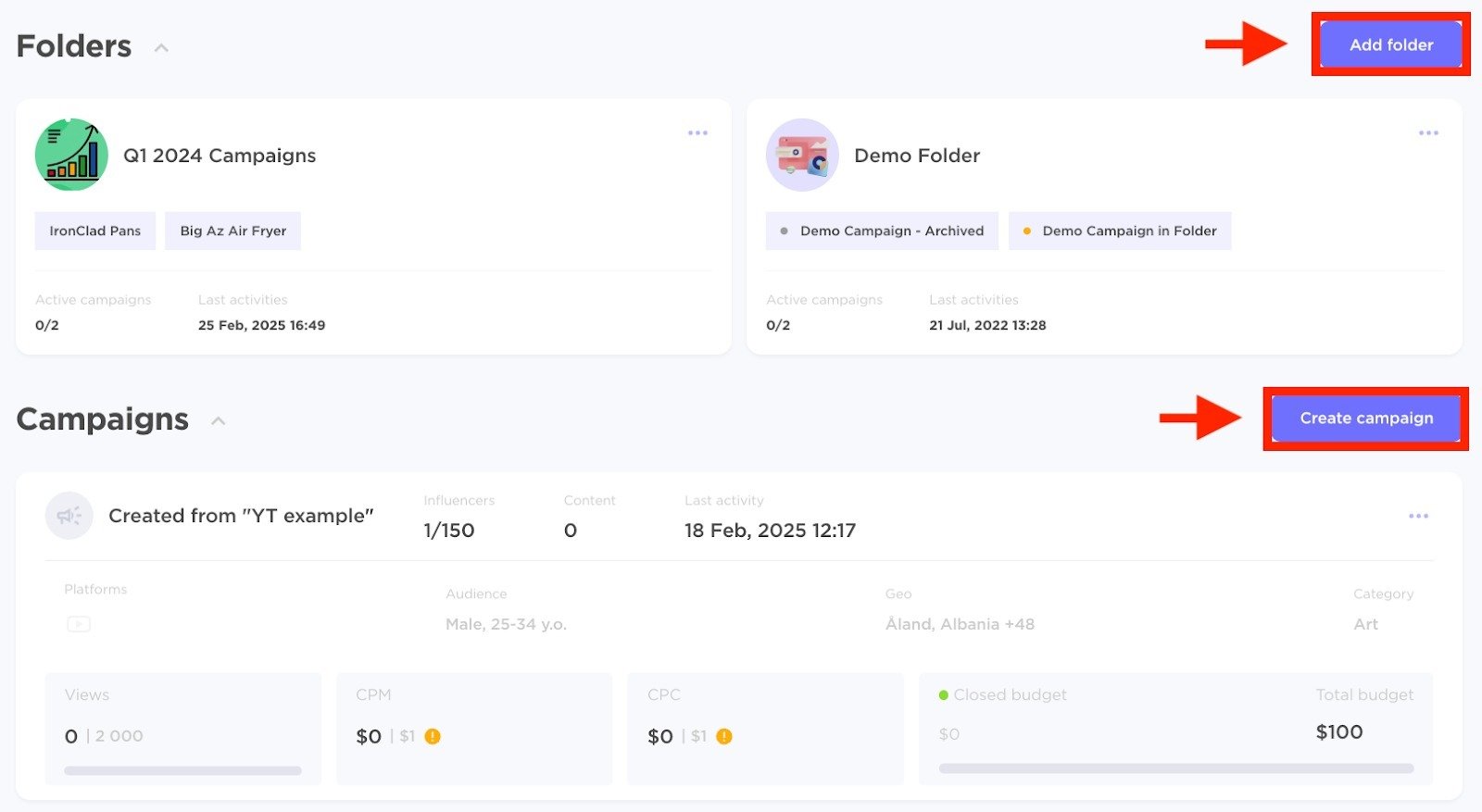Click the CPC orange warning icon
This screenshot has height=812, width=1482.
pyautogui.click(x=724, y=737)
